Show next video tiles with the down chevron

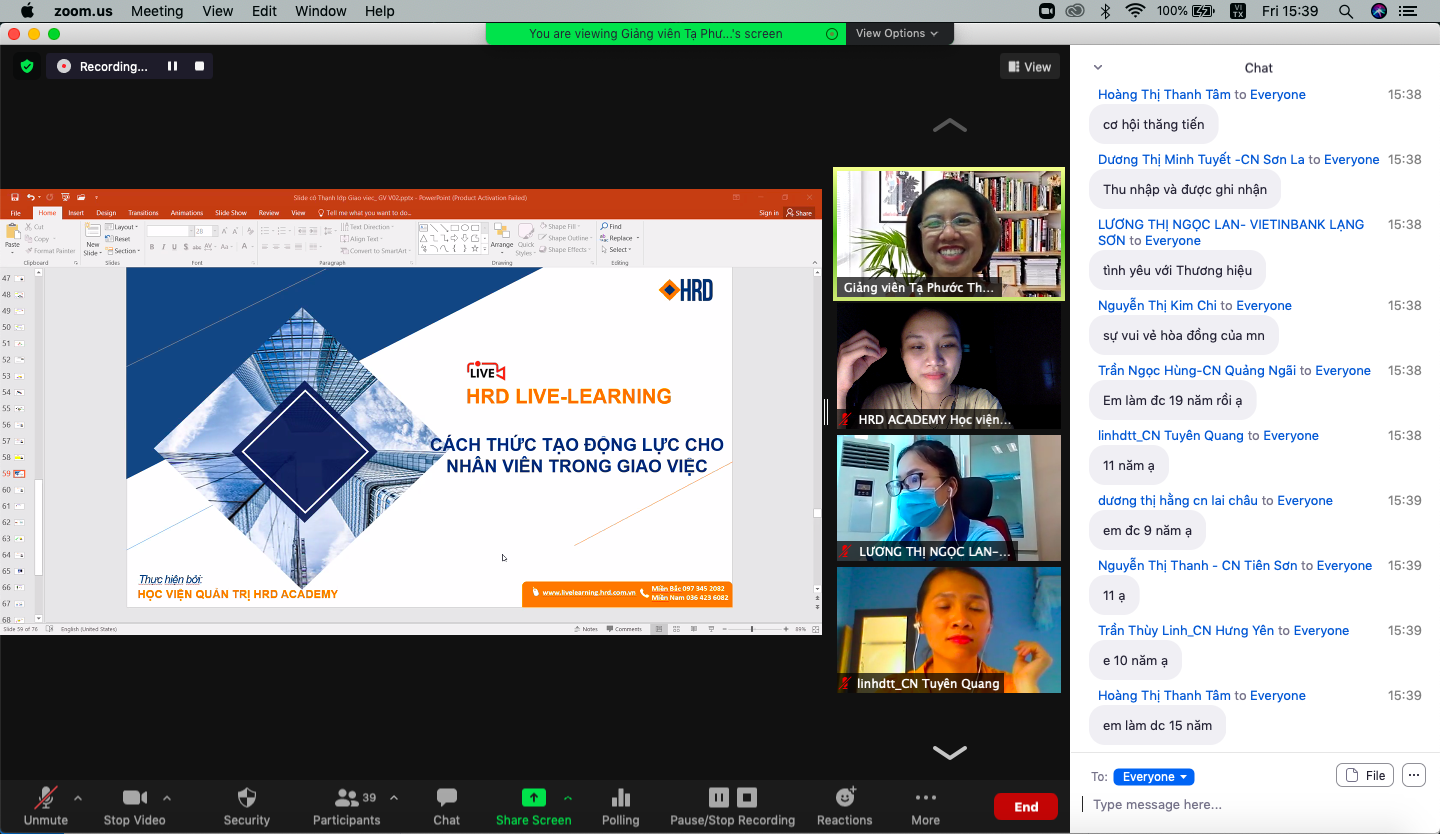[x=949, y=752]
